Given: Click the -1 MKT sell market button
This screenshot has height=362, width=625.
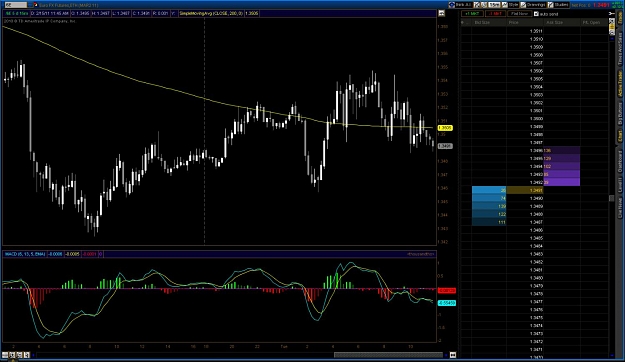Looking at the screenshot, I should tap(495, 14).
